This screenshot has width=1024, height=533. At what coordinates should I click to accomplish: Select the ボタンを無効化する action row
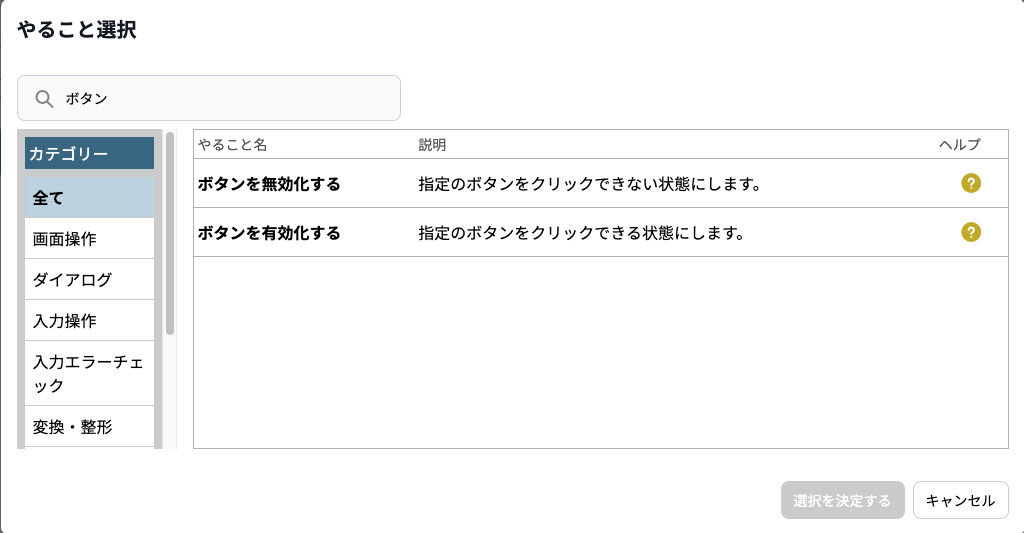[x=601, y=184]
